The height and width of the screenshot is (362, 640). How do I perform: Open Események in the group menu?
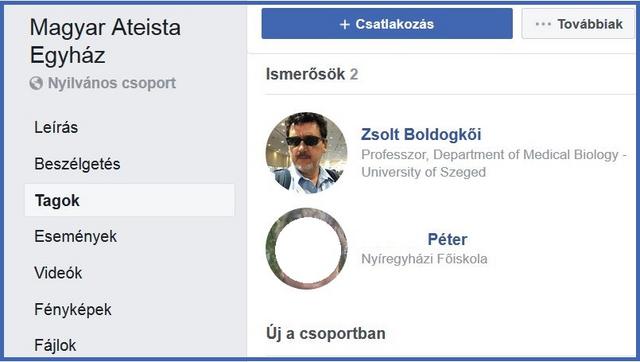click(x=76, y=236)
